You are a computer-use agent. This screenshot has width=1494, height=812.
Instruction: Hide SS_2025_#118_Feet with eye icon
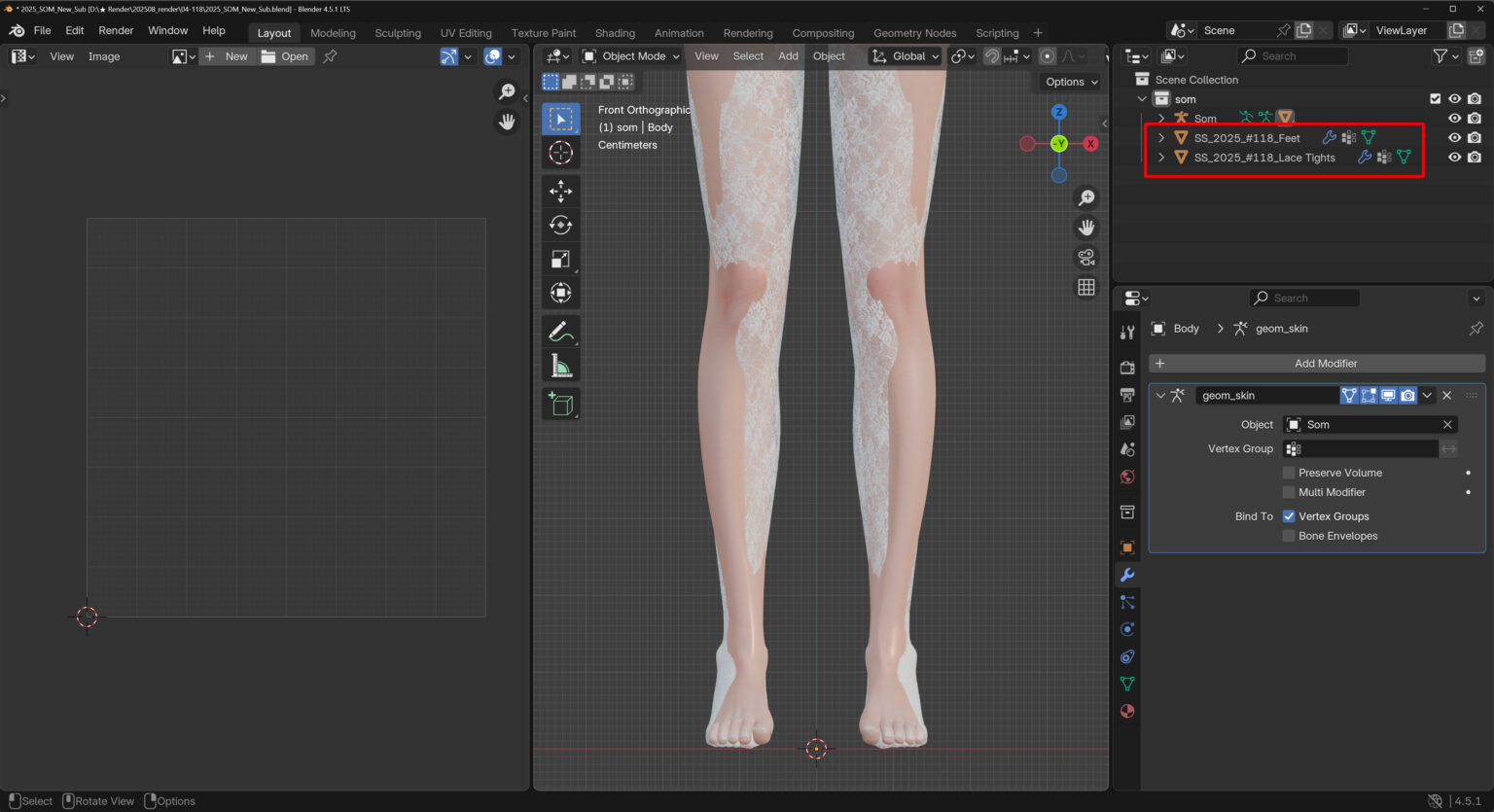[1454, 138]
